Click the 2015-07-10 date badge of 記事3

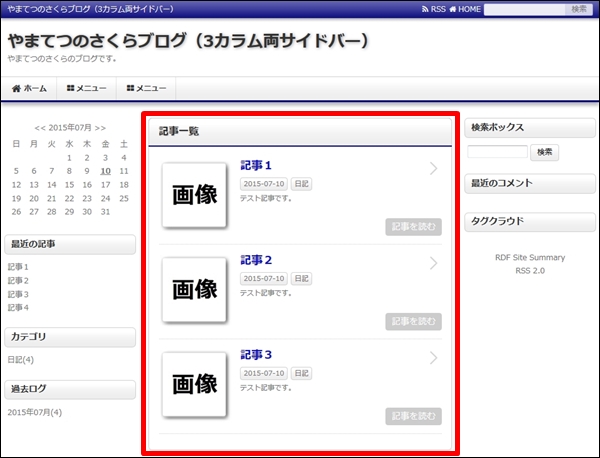(264, 373)
